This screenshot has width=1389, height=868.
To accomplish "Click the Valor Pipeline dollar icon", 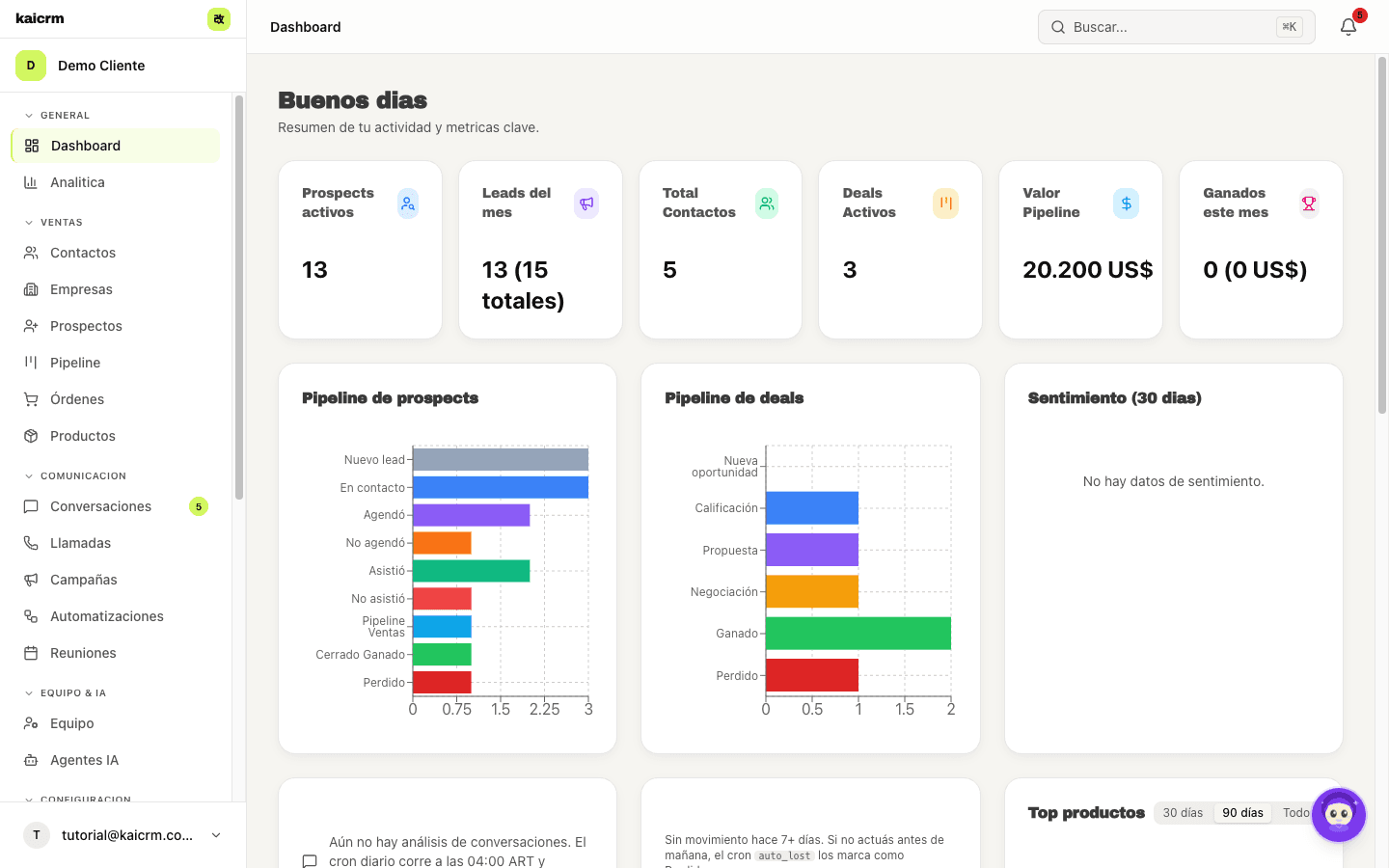I will coord(1127,203).
